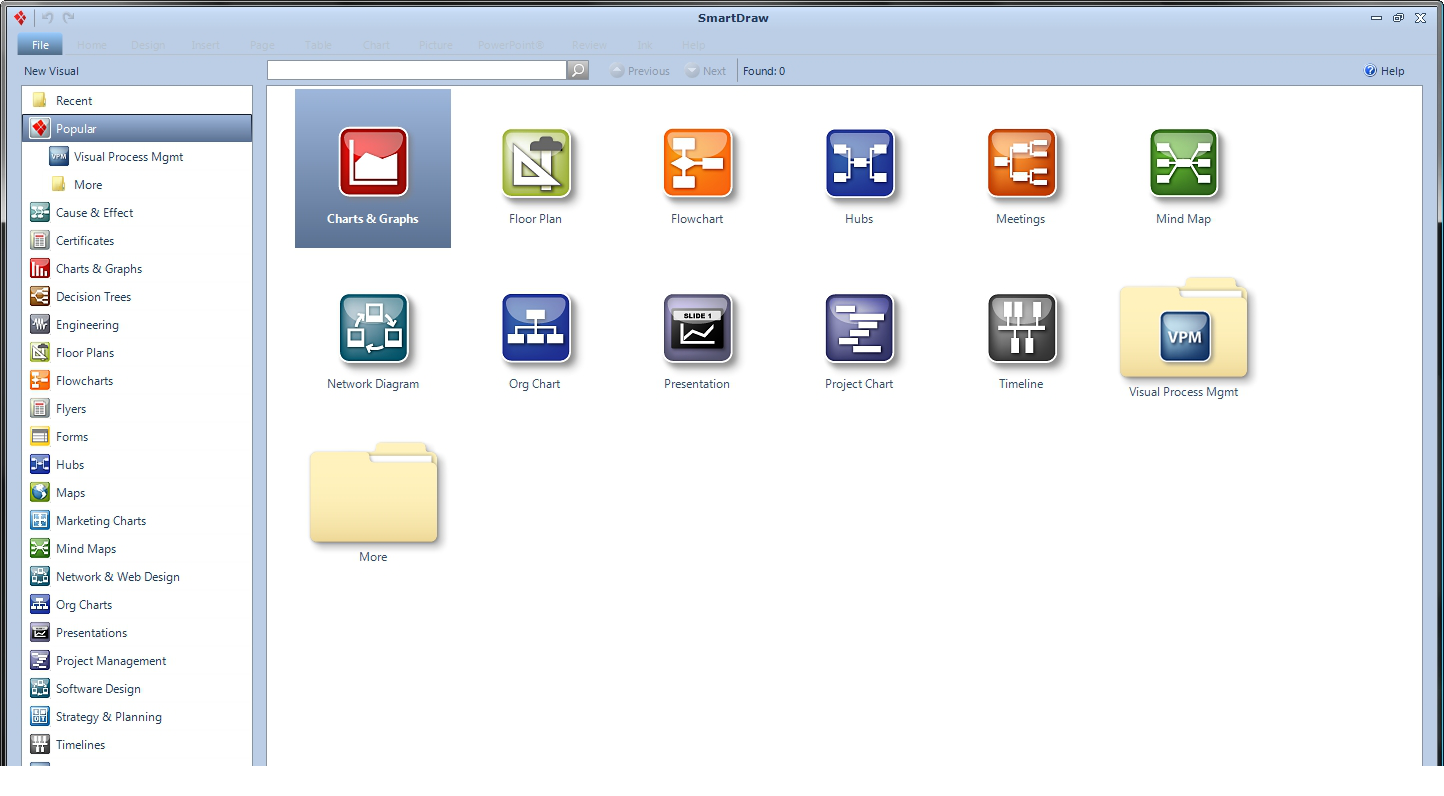Open the Floor Plan template tile

(x=536, y=175)
